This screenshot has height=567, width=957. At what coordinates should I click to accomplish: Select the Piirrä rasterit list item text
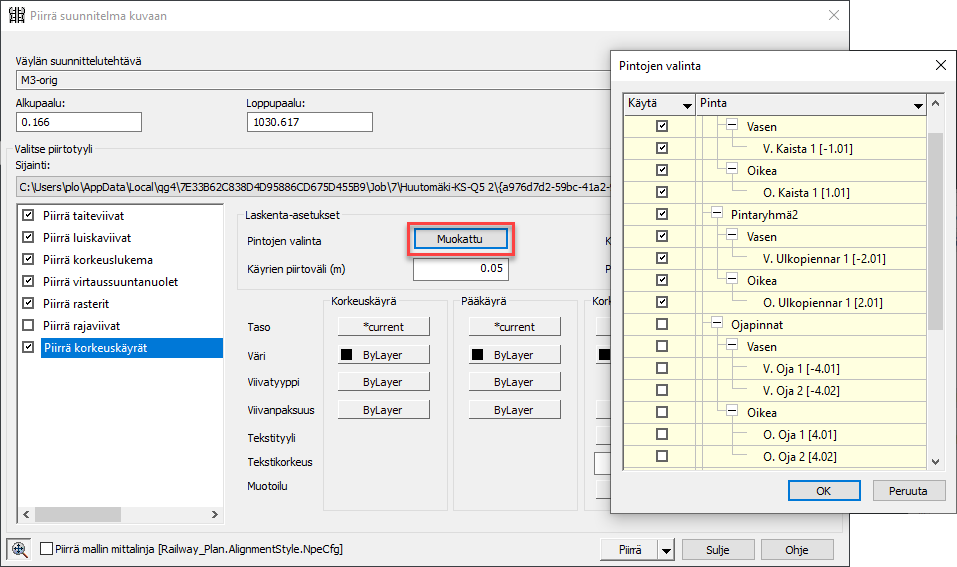pos(76,303)
